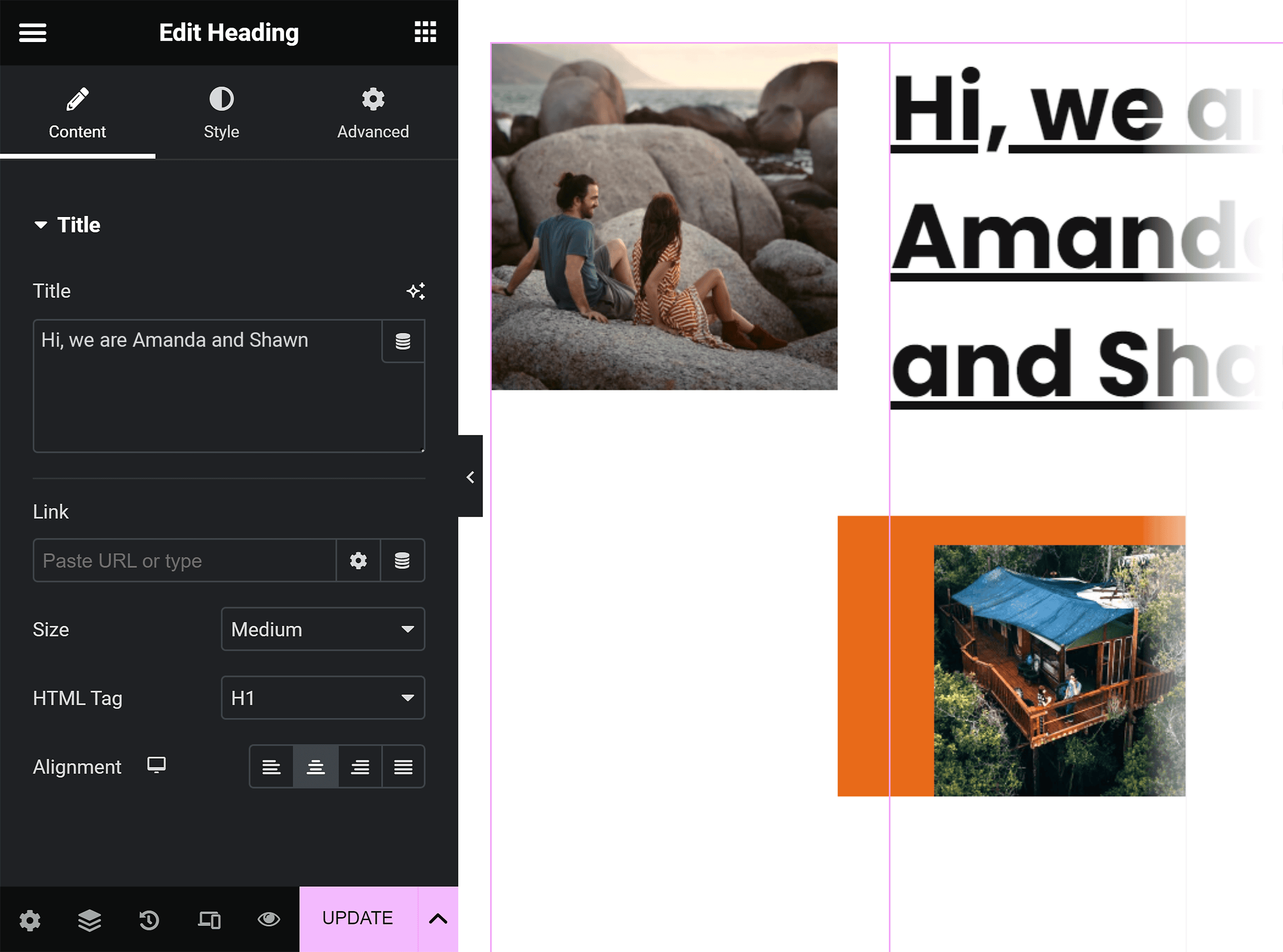Expand the HTML Tag dropdown
Viewport: 1283px width, 952px height.
coord(321,697)
